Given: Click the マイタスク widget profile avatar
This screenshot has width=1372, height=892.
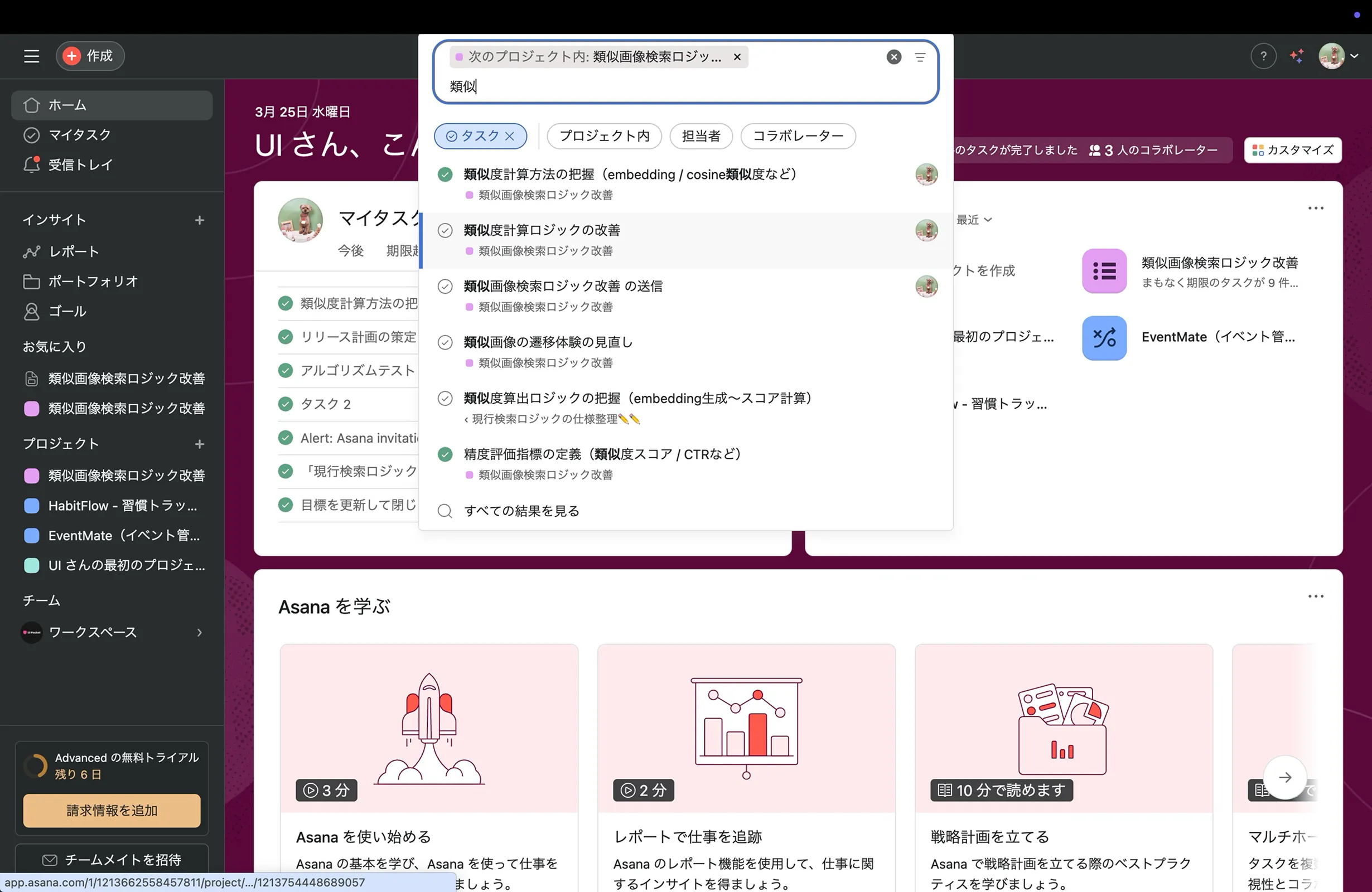Looking at the screenshot, I should pos(301,220).
